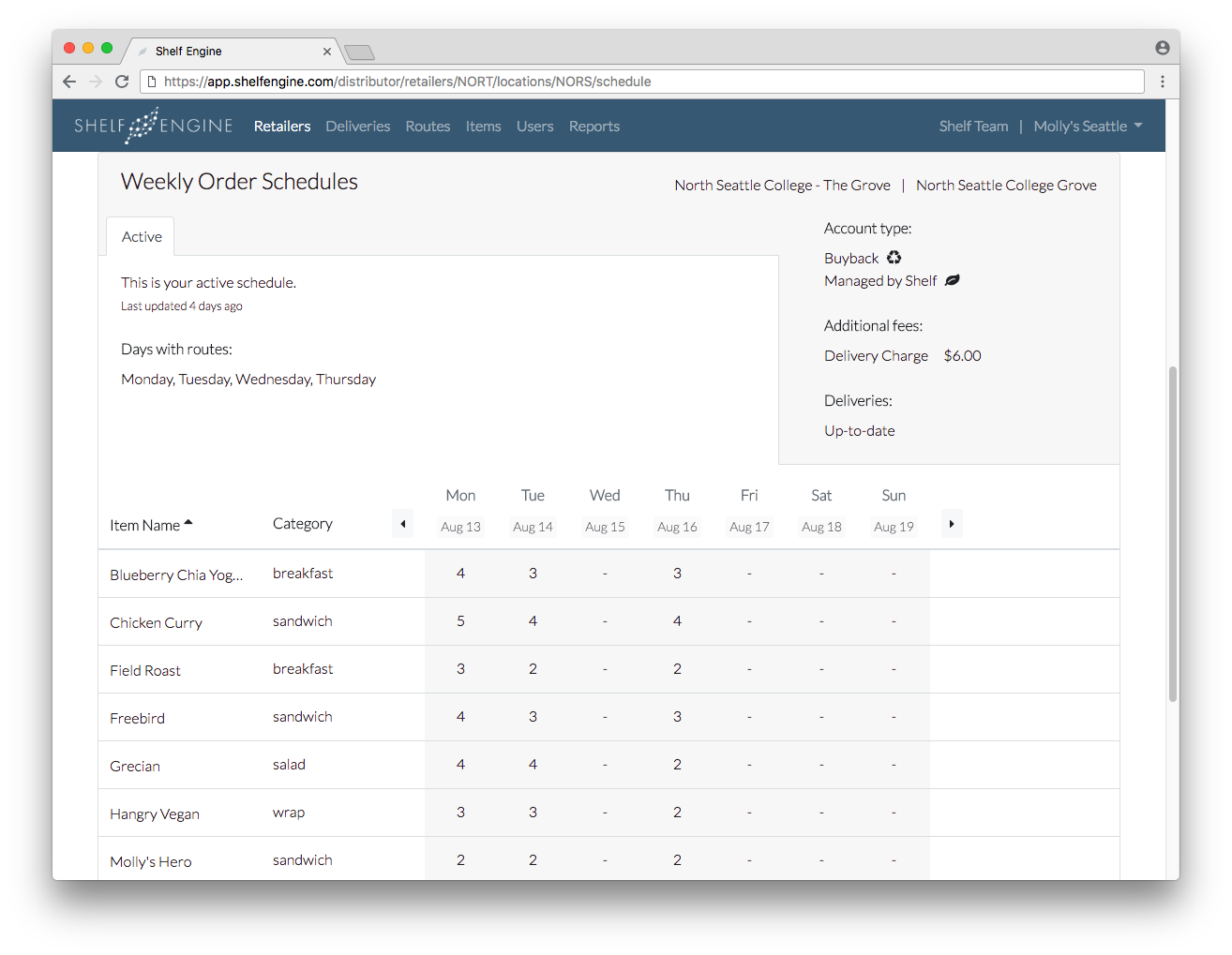Select the Chicken Curry item

[156, 623]
